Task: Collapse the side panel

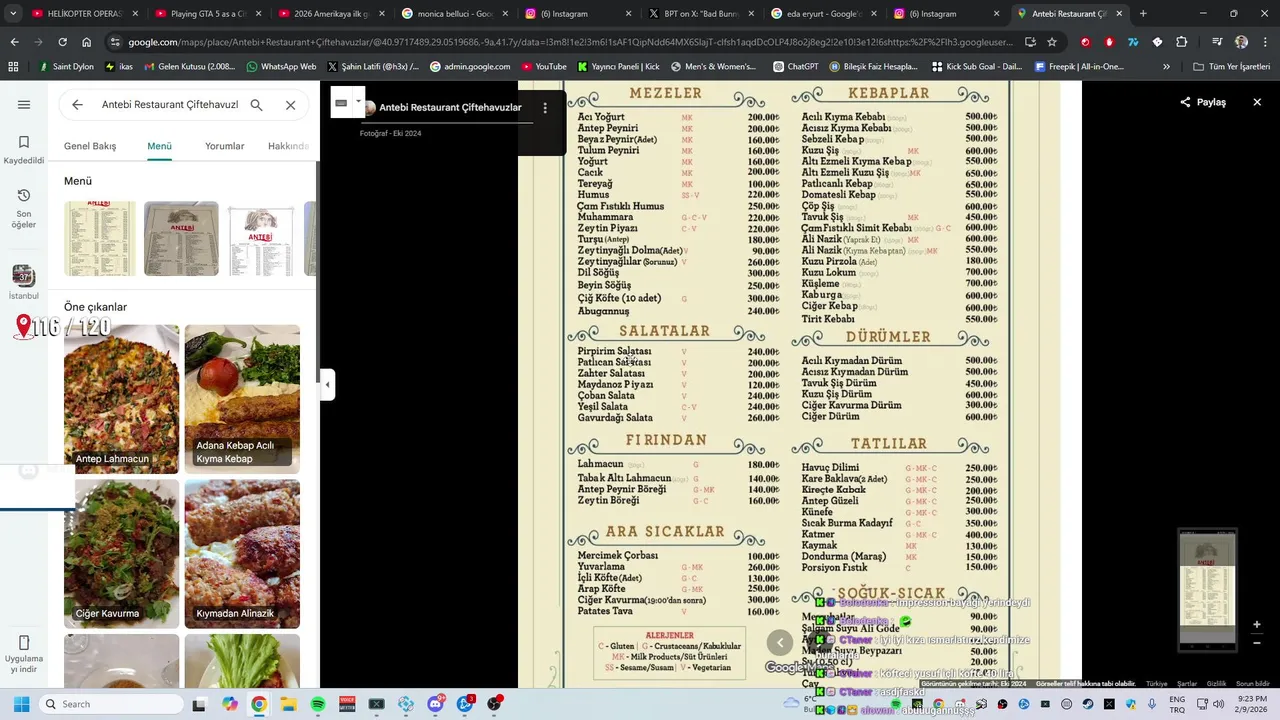Action: point(327,385)
